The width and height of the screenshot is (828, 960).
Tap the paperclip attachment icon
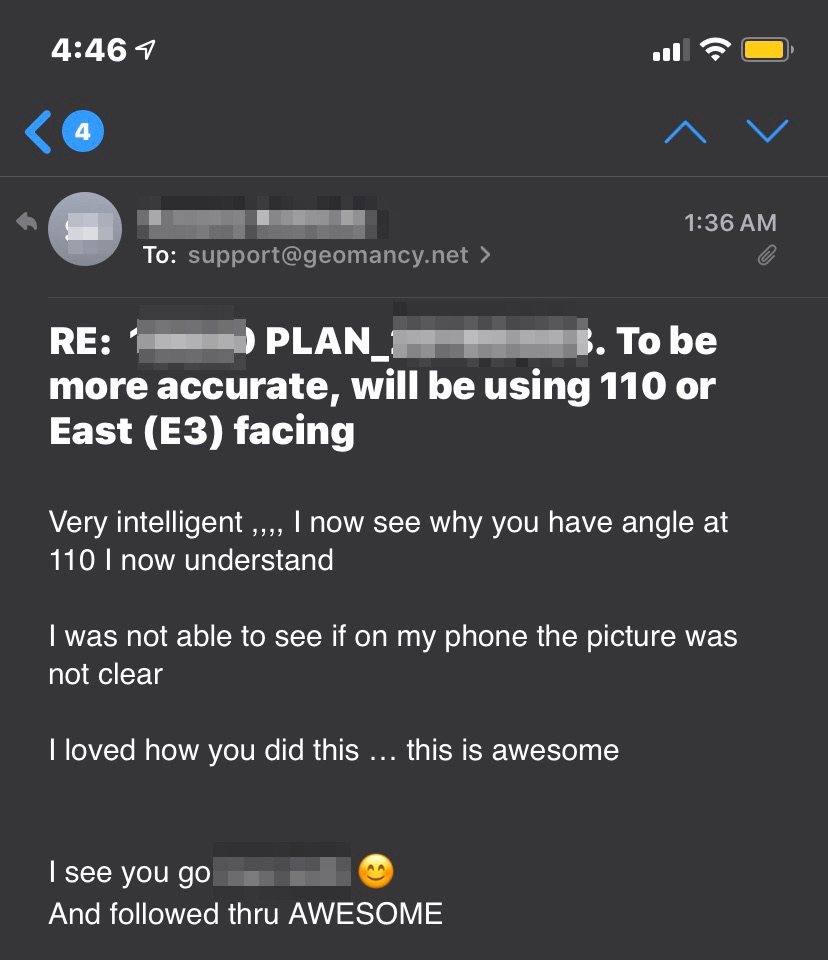tap(766, 257)
